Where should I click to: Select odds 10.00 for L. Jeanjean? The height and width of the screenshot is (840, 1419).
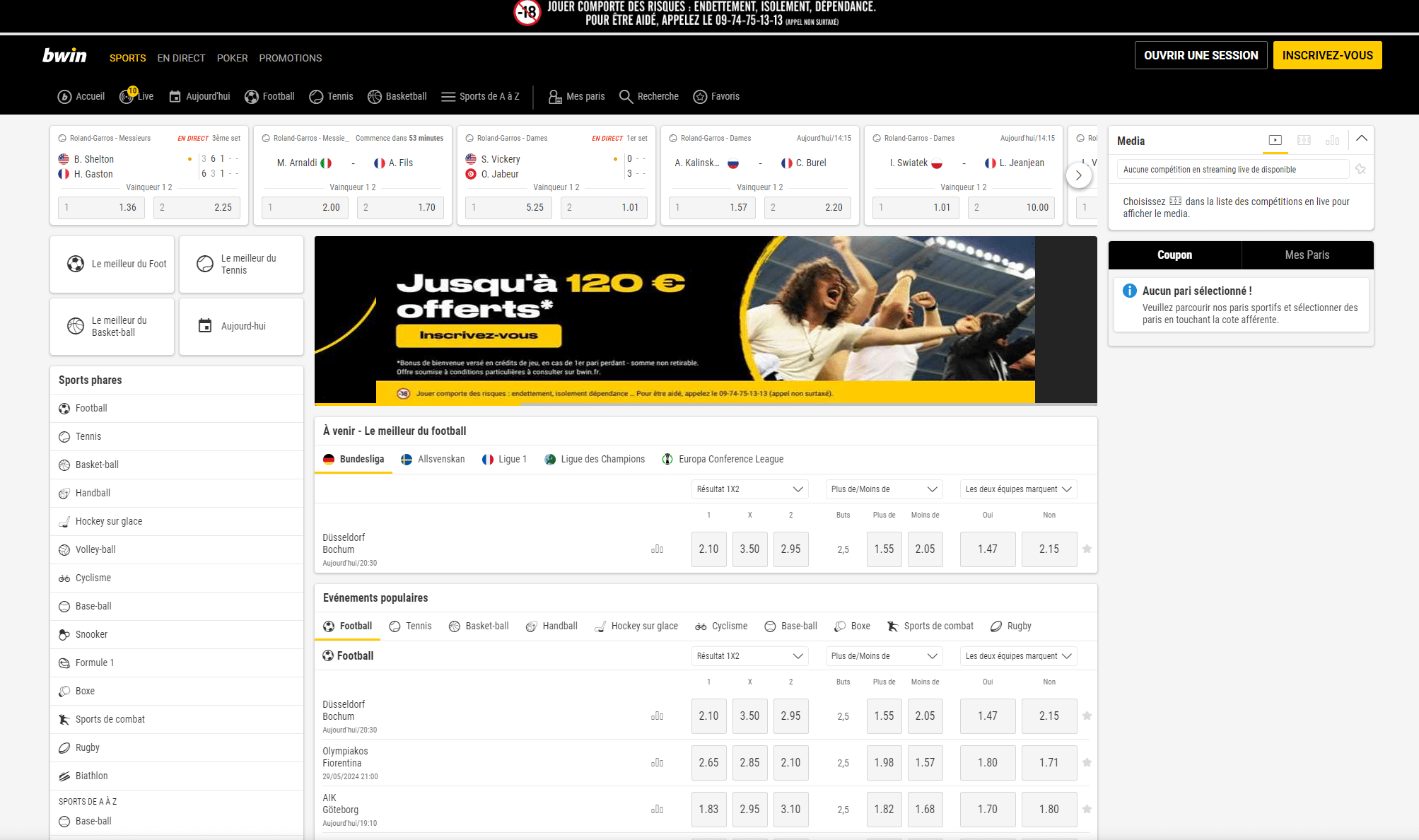tap(1011, 207)
